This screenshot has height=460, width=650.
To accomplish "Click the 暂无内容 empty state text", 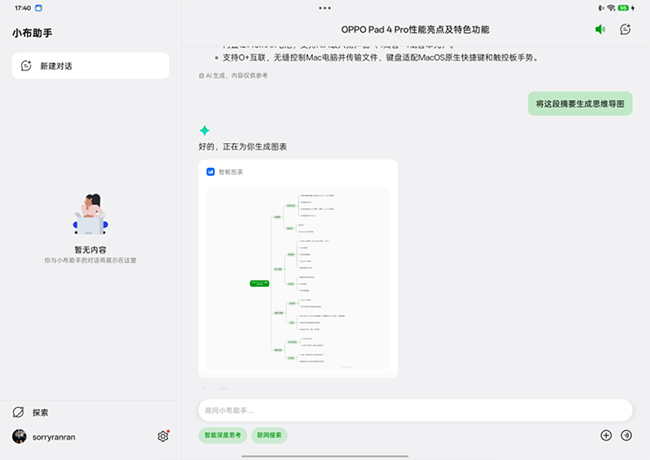I will coord(90,250).
